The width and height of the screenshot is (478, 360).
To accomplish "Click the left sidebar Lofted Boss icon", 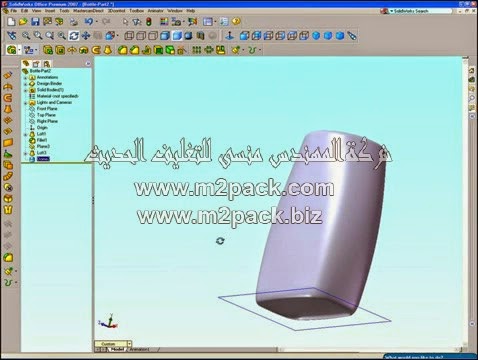I will click(x=8, y=109).
